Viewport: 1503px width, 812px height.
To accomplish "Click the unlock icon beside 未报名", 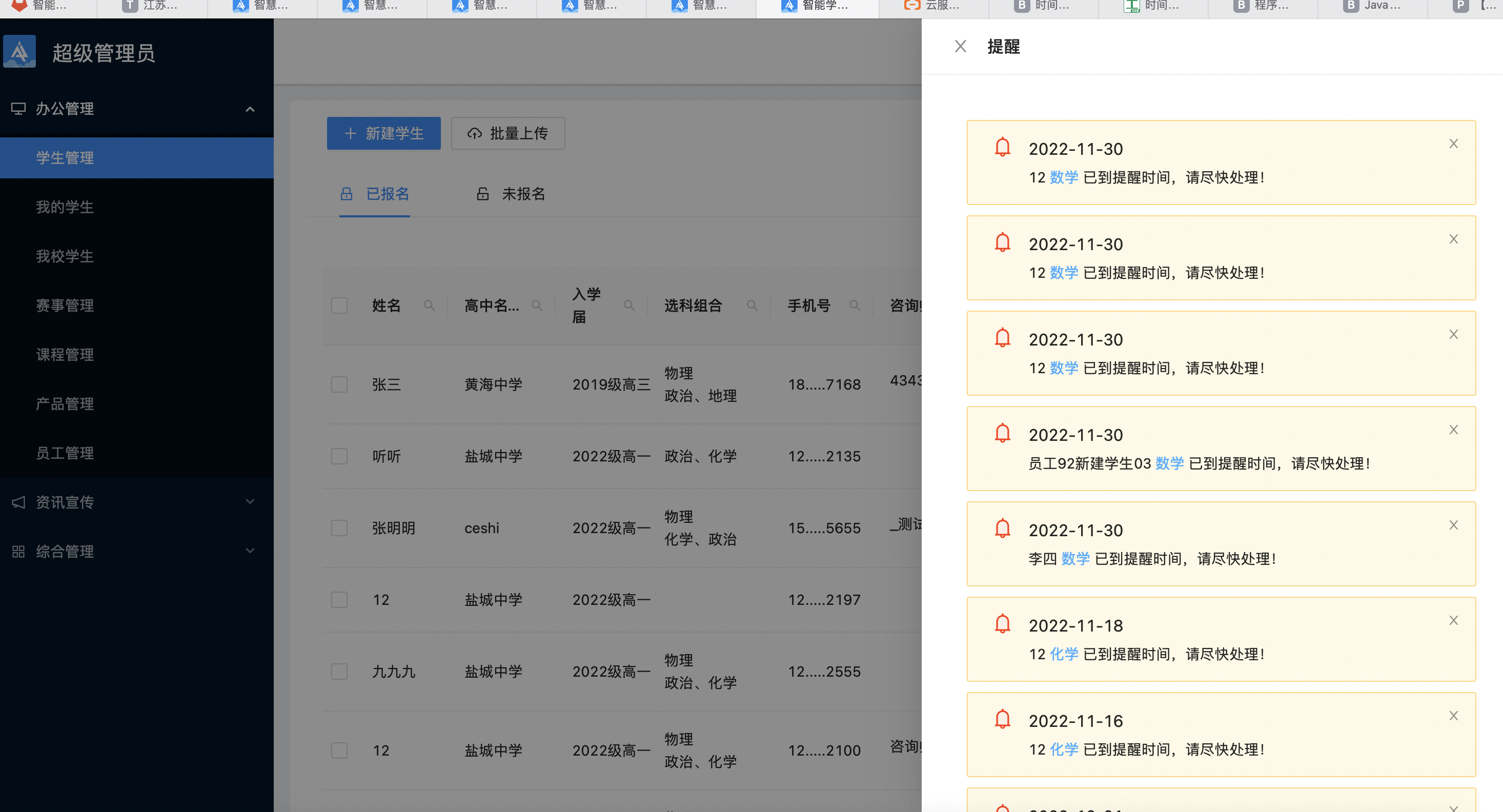I will pos(482,194).
